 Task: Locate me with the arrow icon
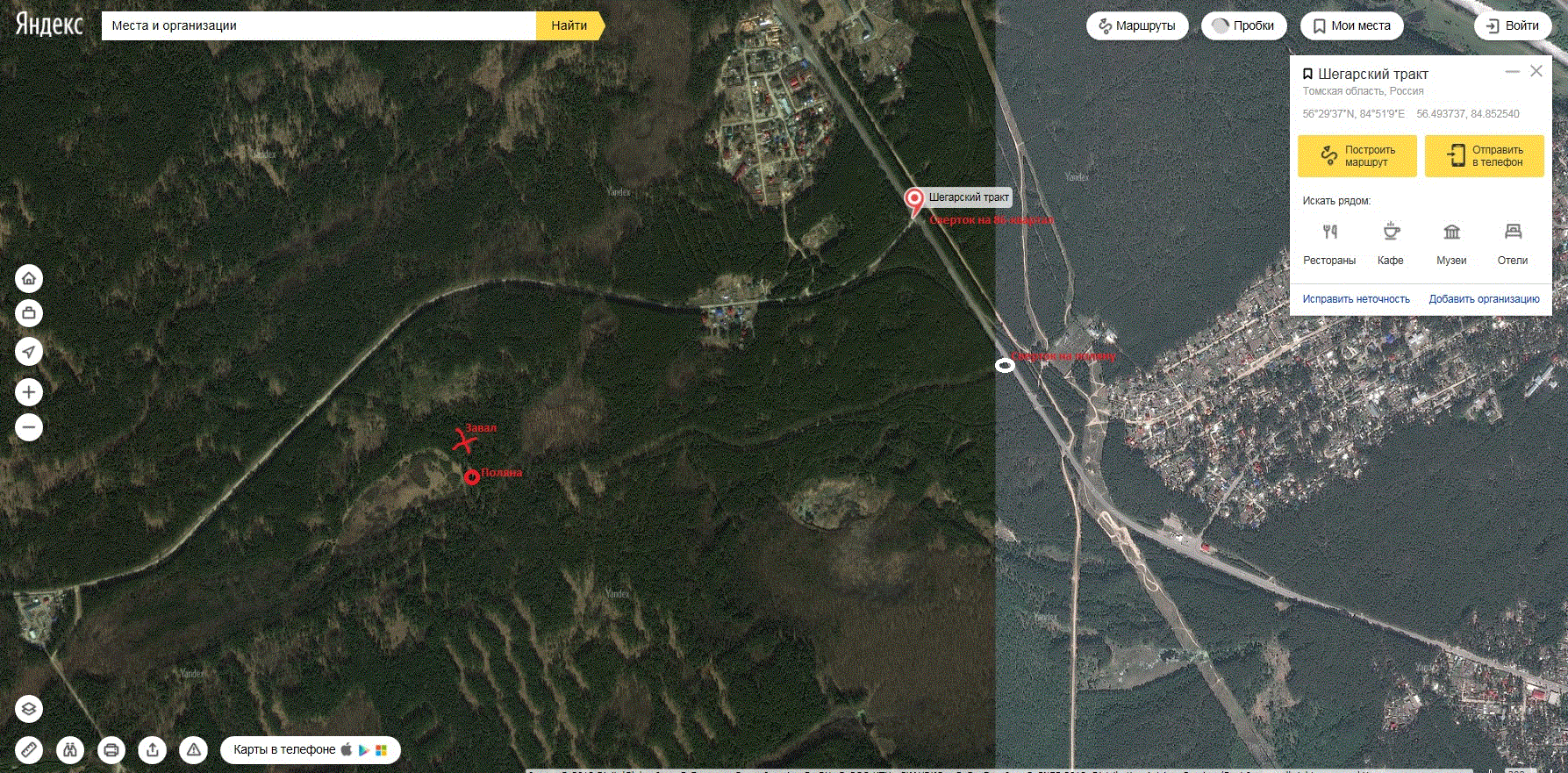(29, 352)
